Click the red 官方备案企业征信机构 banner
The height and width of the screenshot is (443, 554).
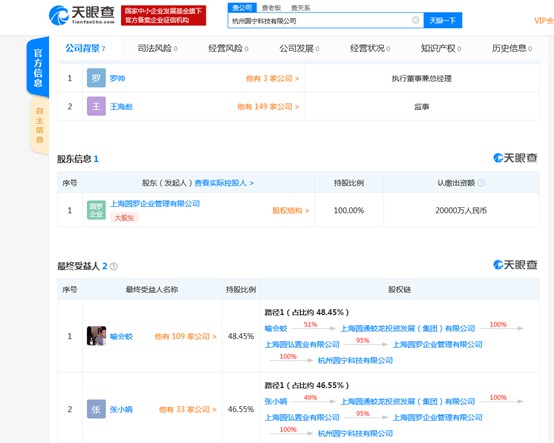(x=163, y=16)
